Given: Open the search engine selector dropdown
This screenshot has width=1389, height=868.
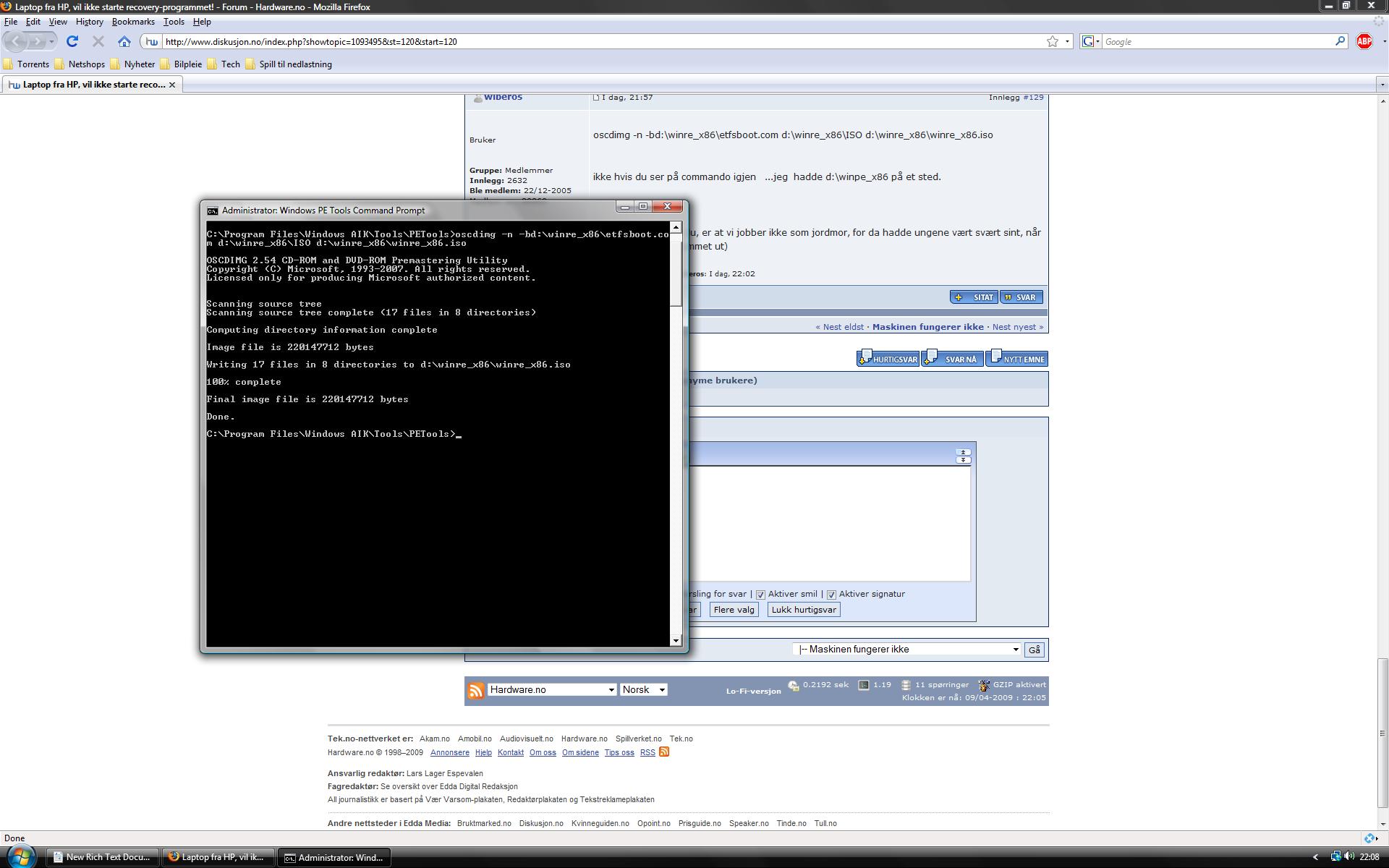Looking at the screenshot, I should coord(1090,41).
